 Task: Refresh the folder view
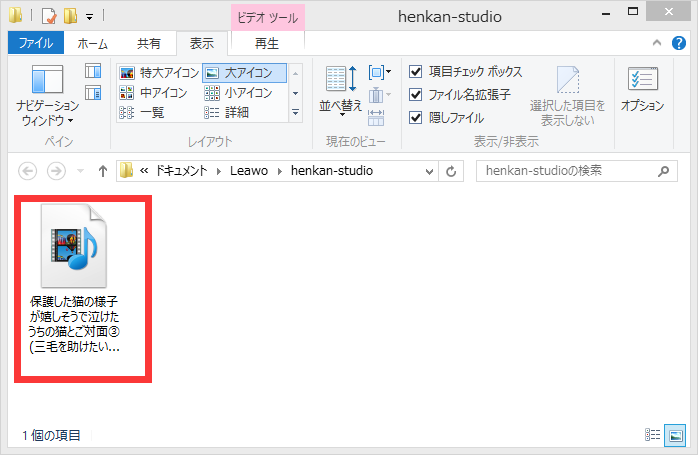tap(451, 171)
